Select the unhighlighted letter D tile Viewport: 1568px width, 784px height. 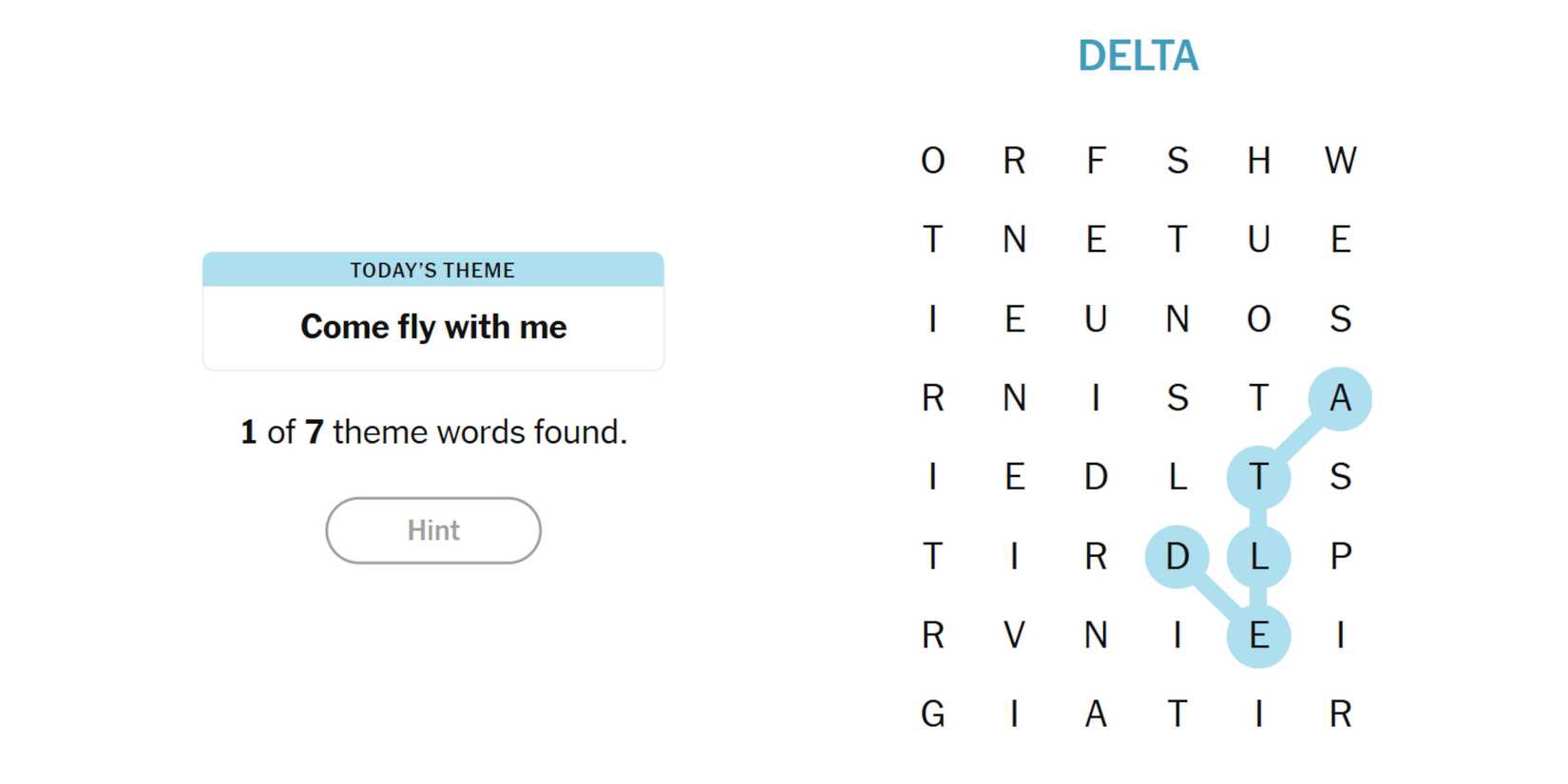pos(1096,477)
